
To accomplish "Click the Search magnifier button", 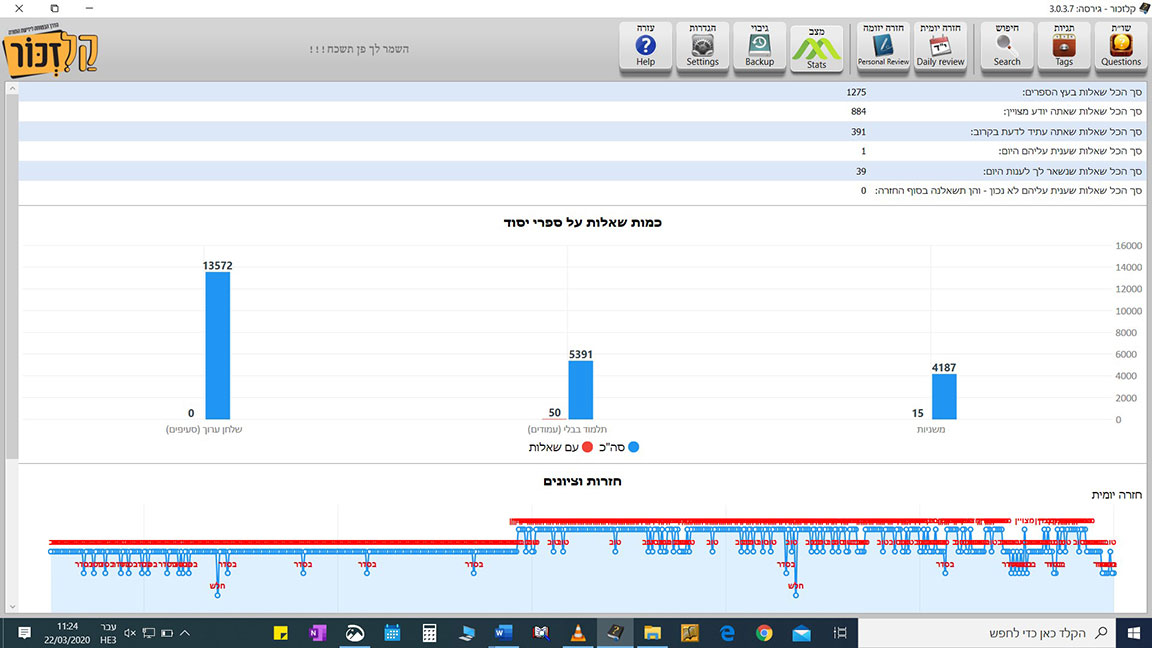I will (x=1007, y=46).
